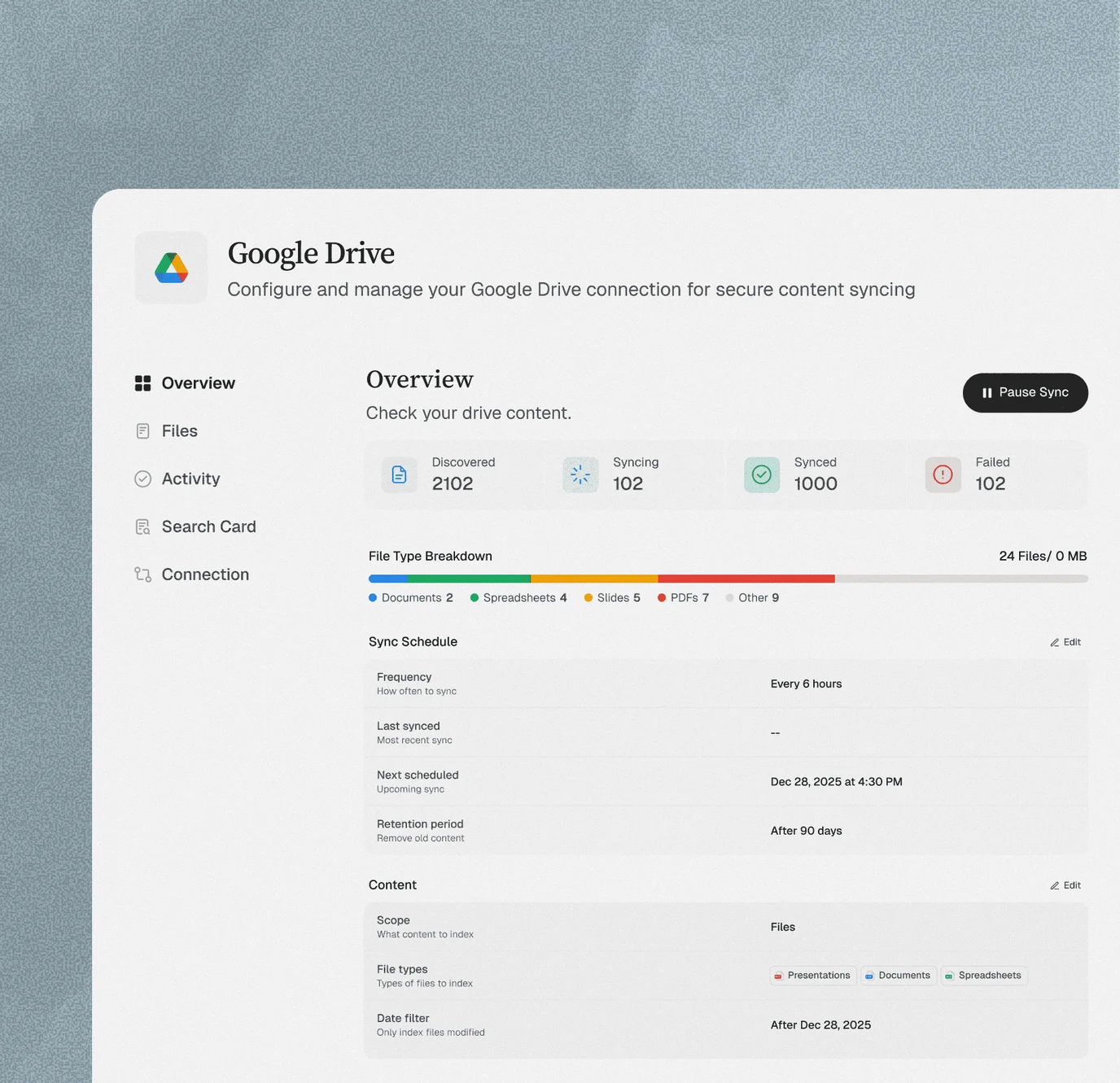Click the Failed red alert icon

point(943,474)
